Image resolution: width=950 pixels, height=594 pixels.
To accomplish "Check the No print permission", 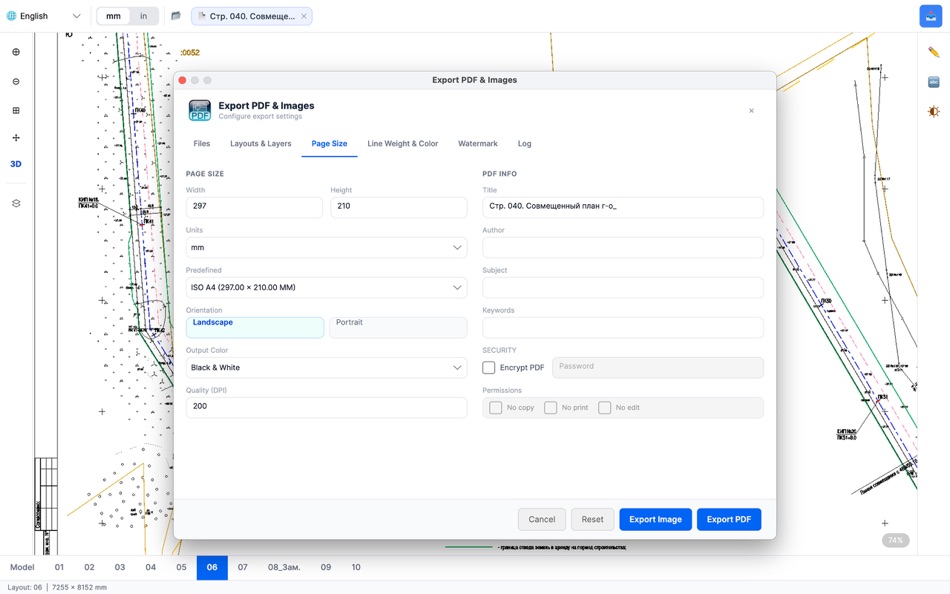I will point(550,407).
